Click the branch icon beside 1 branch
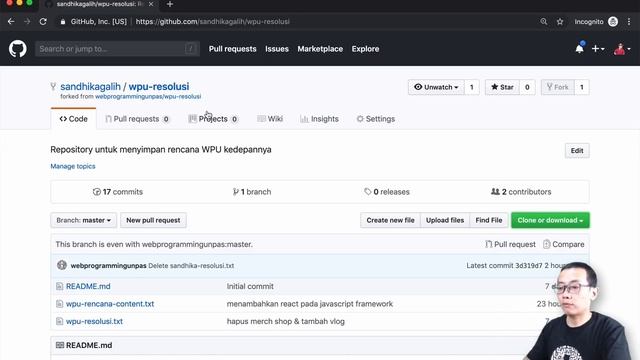Viewport: 640px width, 360px height. pos(236,192)
